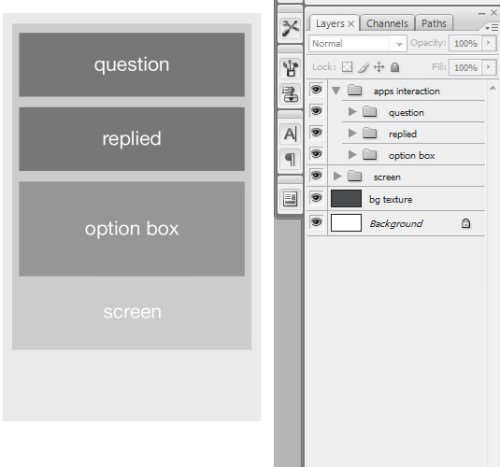Image resolution: width=500 pixels, height=467 pixels.
Task: Open the Opacity slider arrow
Action: pos(489,43)
